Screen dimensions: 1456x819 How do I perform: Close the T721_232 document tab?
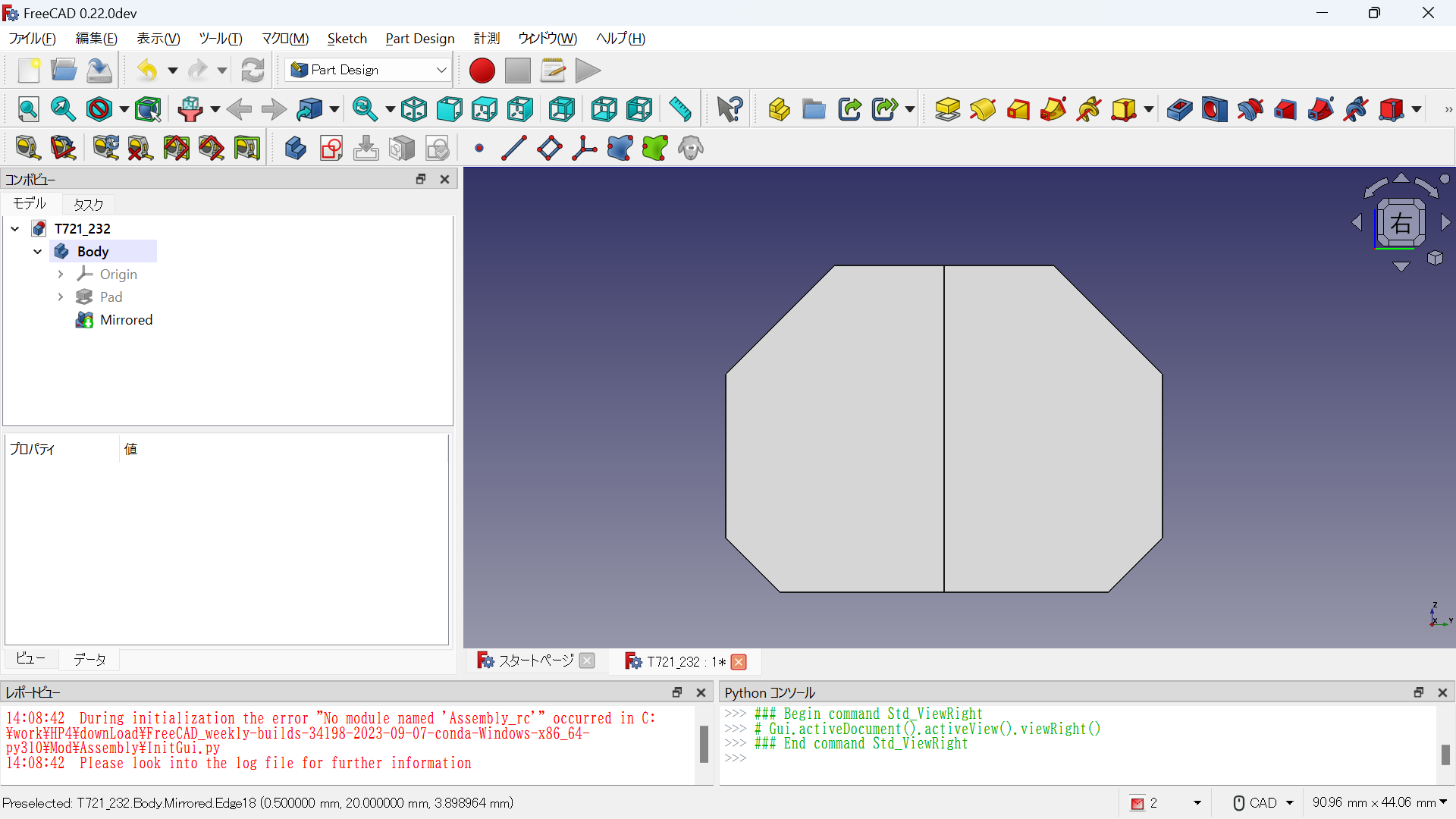pos(739,662)
